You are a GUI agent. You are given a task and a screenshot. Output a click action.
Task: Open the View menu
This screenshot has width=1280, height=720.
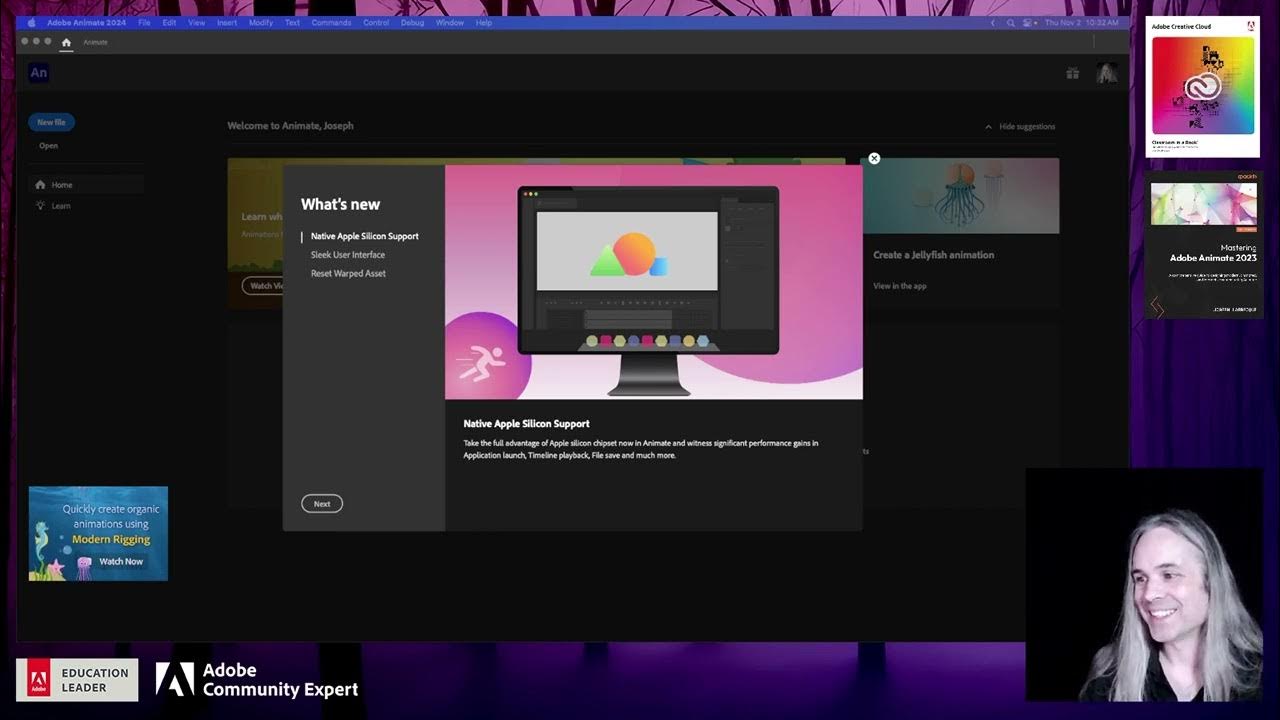pos(197,22)
